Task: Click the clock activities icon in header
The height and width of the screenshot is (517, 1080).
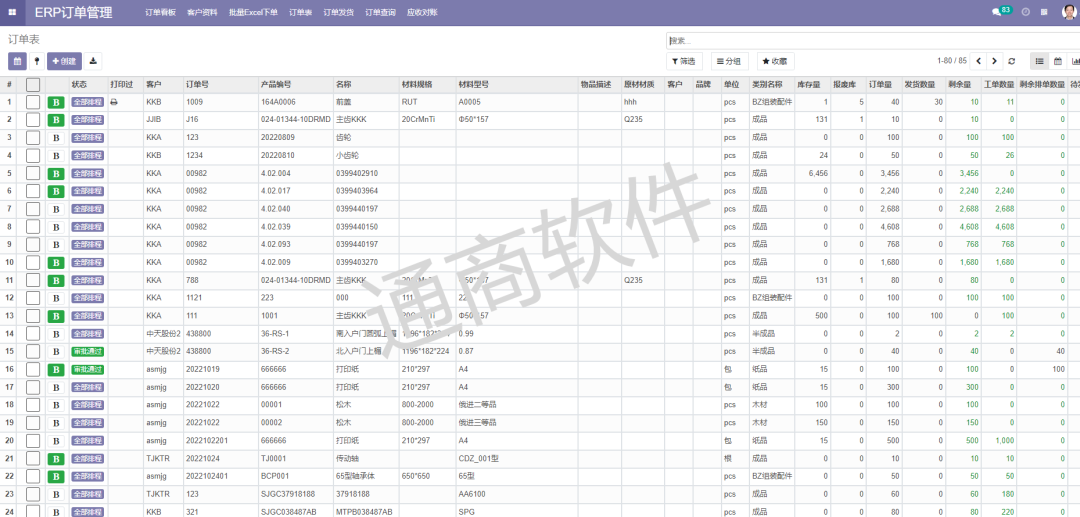Action: (1023, 12)
